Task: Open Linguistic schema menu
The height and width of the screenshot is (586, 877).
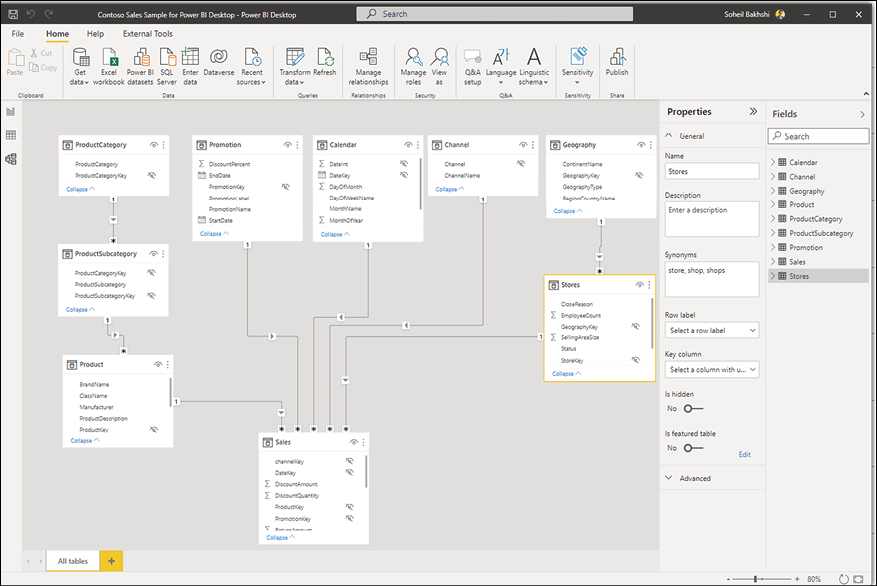Action: coord(534,67)
